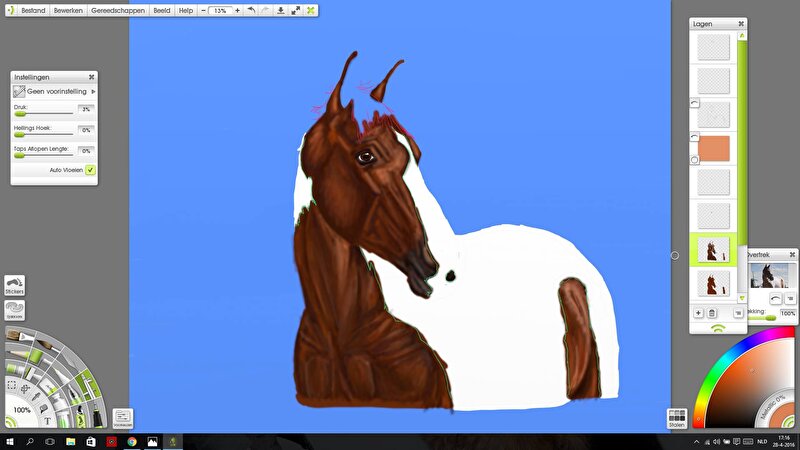Open the Voorinstellingen presets panel
Image resolution: width=800 pixels, height=450 pixels.
coord(123,418)
